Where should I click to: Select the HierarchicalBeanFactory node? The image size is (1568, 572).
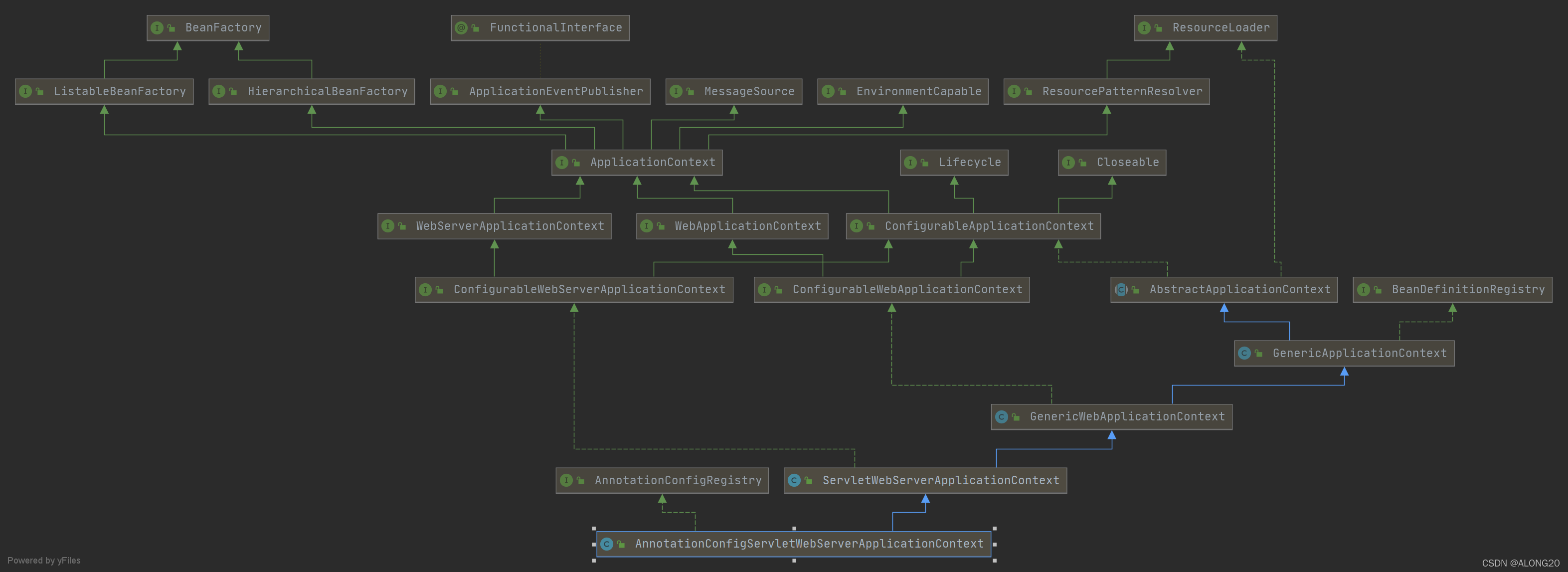(x=328, y=91)
